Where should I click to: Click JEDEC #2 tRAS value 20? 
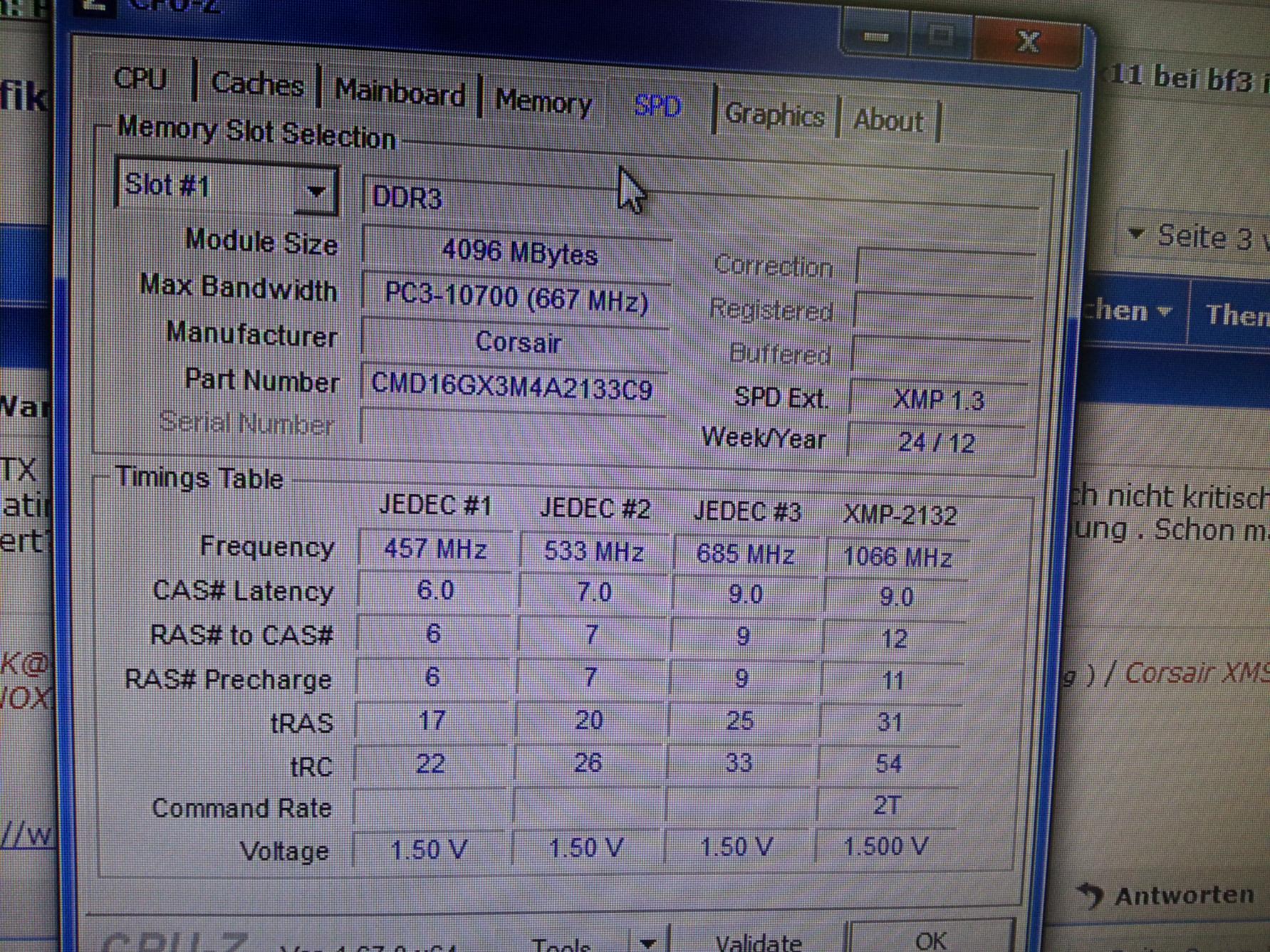pyautogui.click(x=588, y=721)
